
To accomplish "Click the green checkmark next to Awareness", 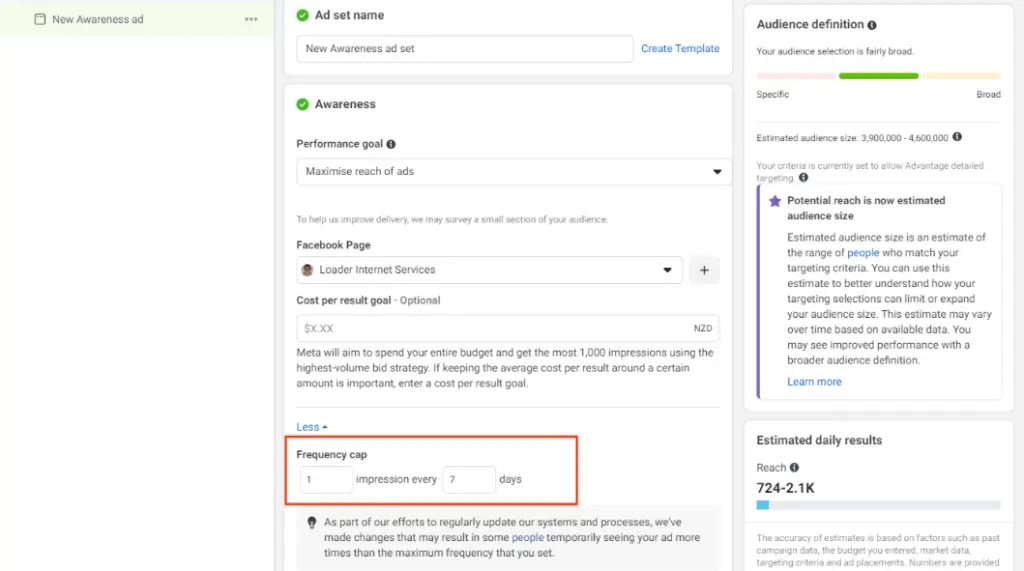I will (303, 104).
